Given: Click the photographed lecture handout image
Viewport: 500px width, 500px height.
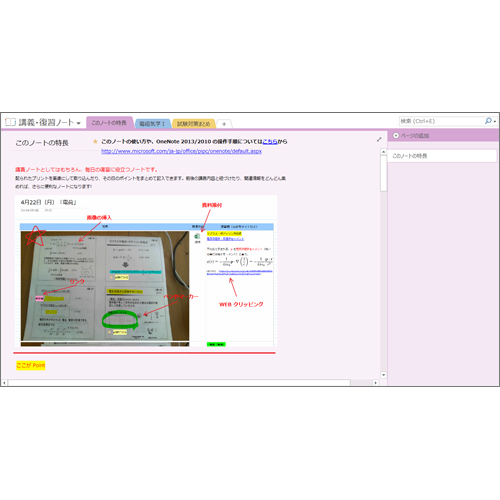Looking at the screenshot, I should [105, 286].
